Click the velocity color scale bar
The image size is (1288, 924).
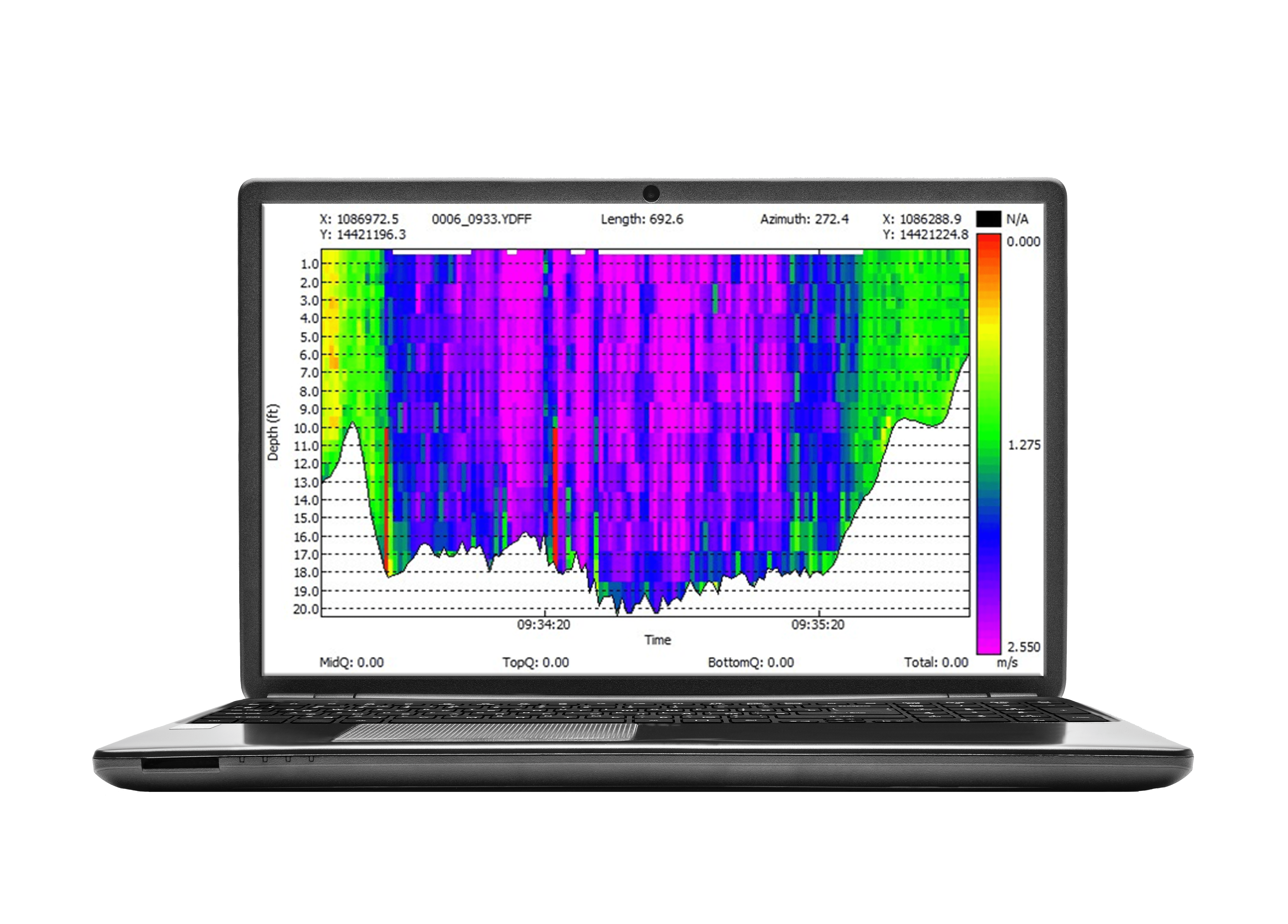click(x=989, y=443)
